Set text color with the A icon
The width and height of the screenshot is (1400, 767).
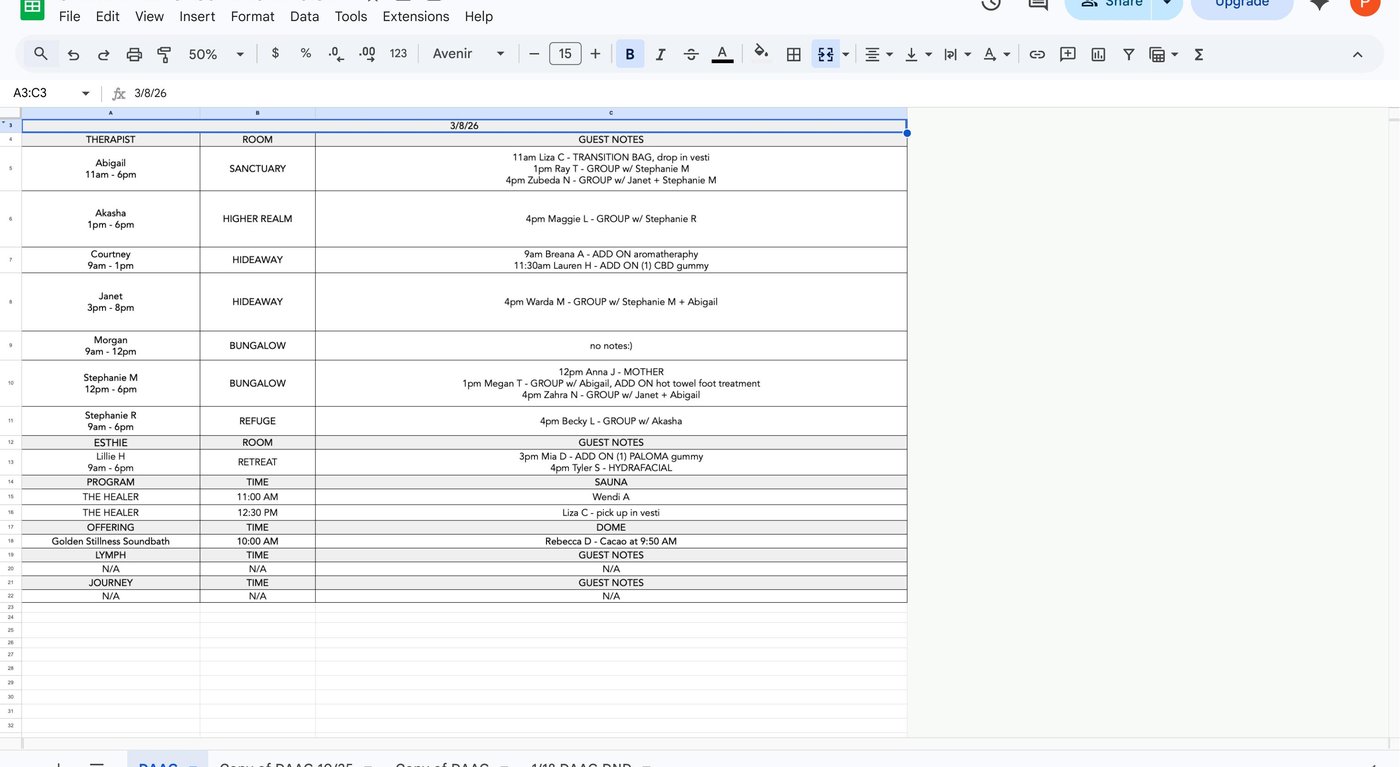722,54
